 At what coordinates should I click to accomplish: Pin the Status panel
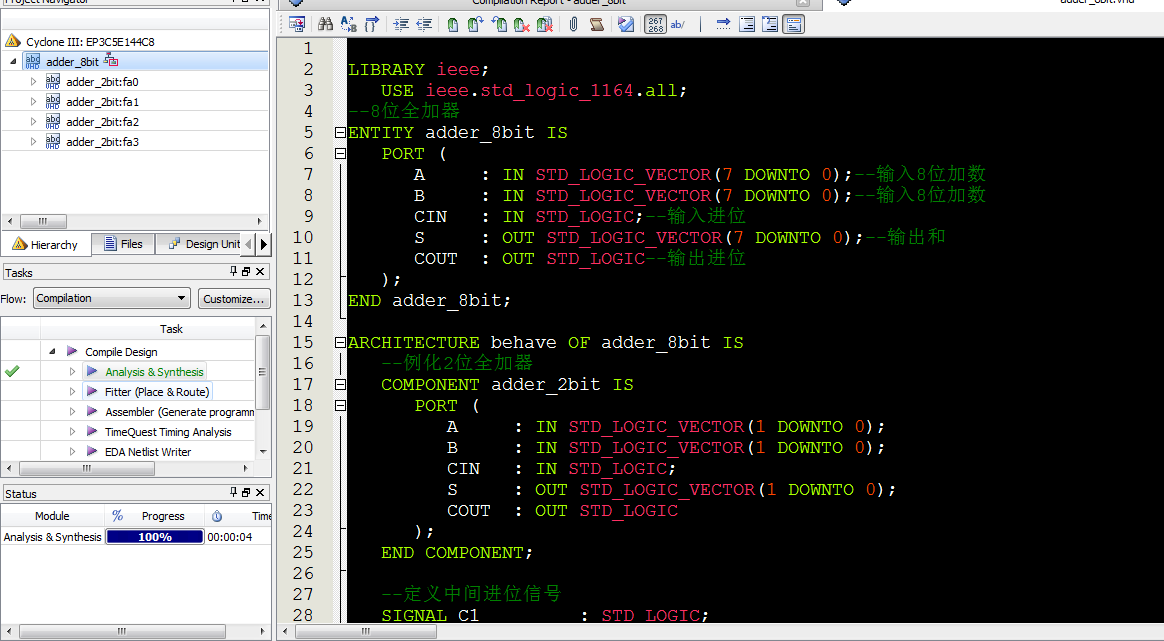pyautogui.click(x=234, y=492)
